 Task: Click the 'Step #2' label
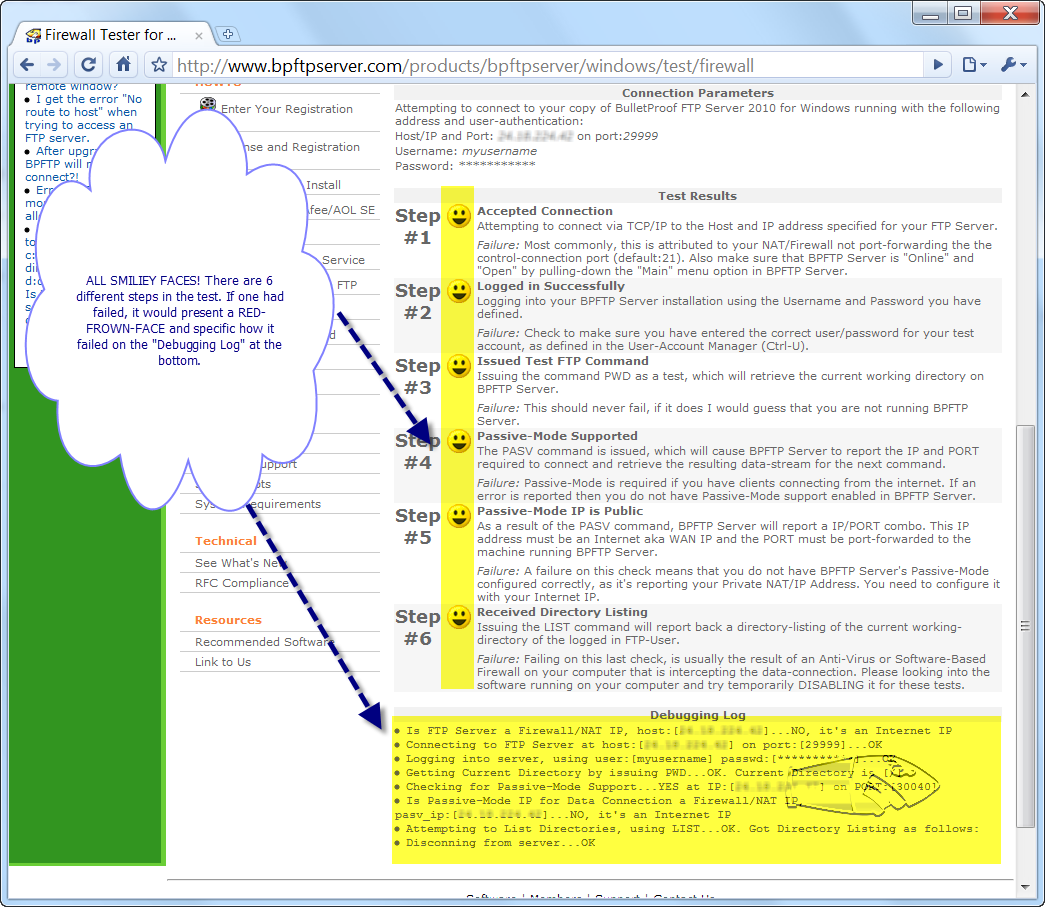417,302
